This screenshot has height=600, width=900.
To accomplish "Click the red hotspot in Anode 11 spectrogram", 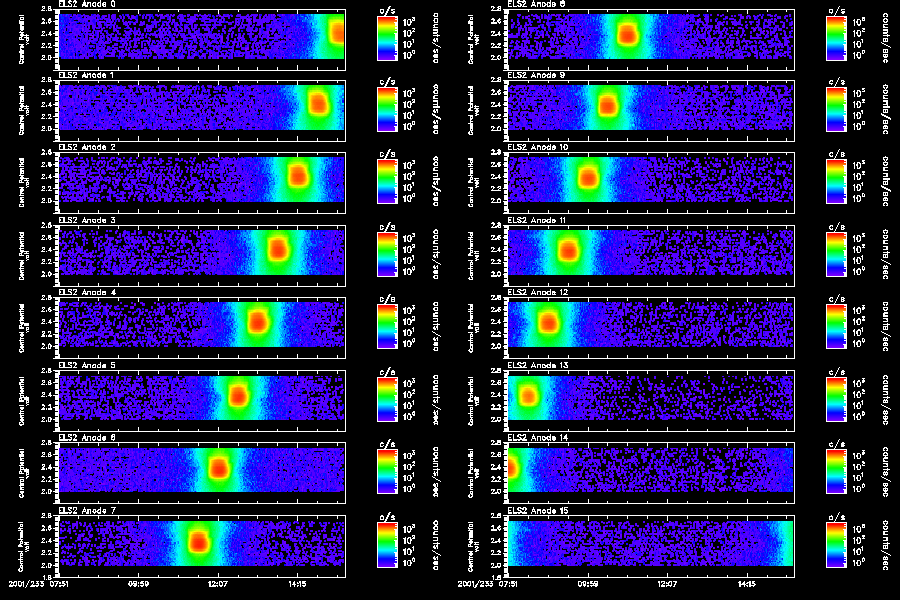I will click(568, 250).
